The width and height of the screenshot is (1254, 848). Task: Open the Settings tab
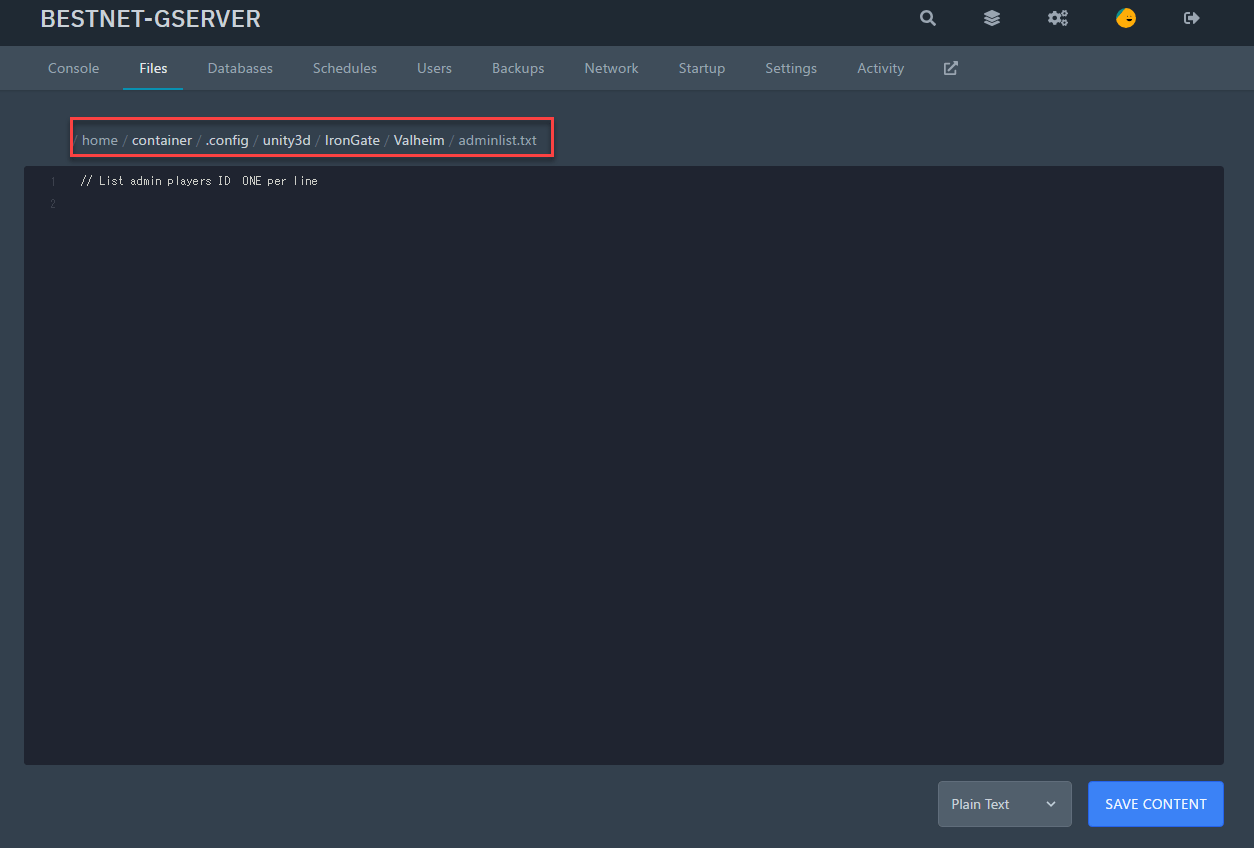point(791,68)
